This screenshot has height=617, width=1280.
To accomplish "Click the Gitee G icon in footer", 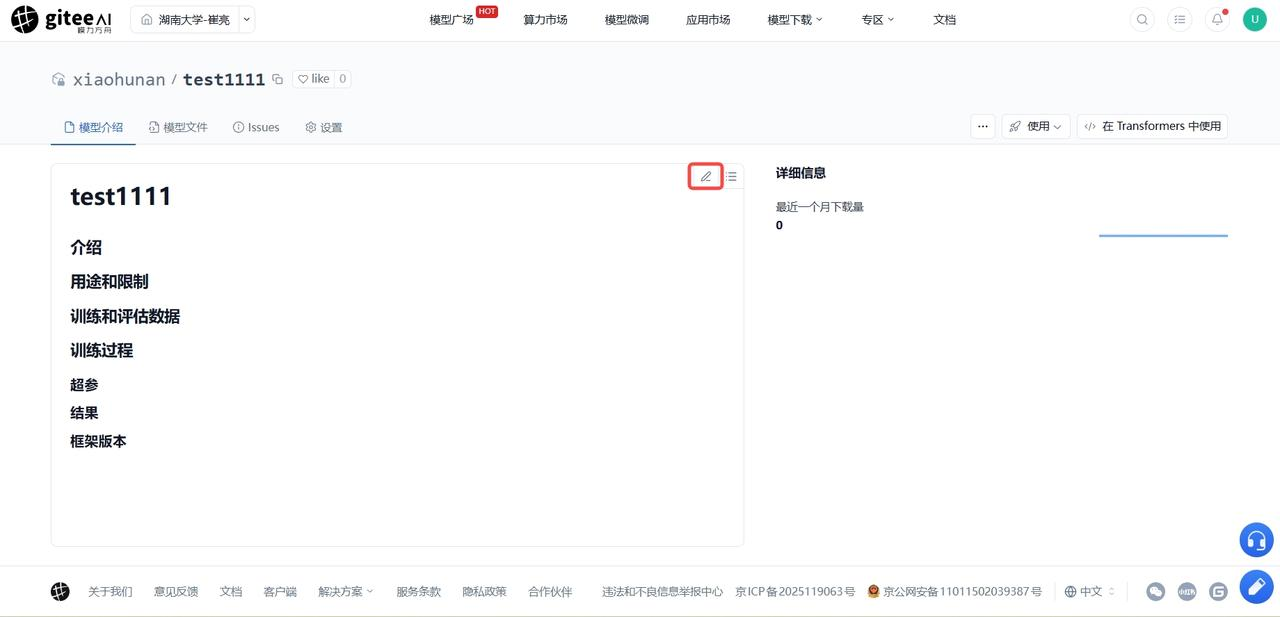I will point(1218,591).
